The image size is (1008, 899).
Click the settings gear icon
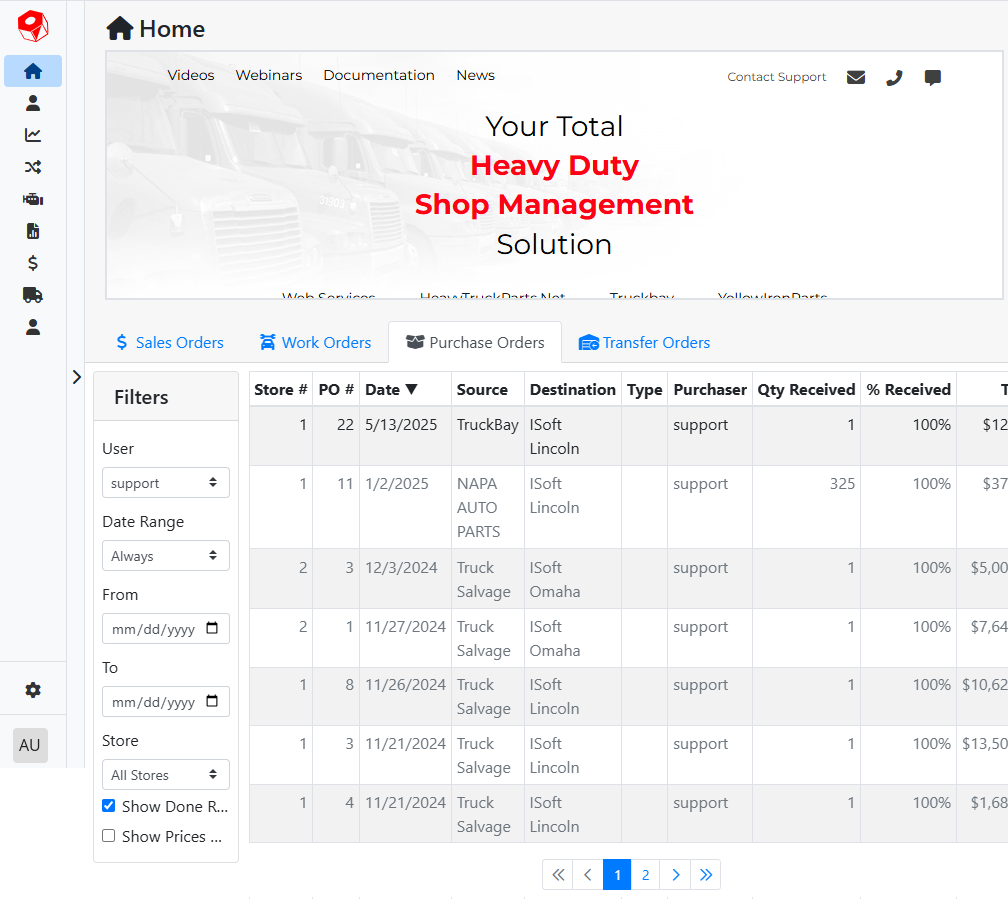(33, 690)
